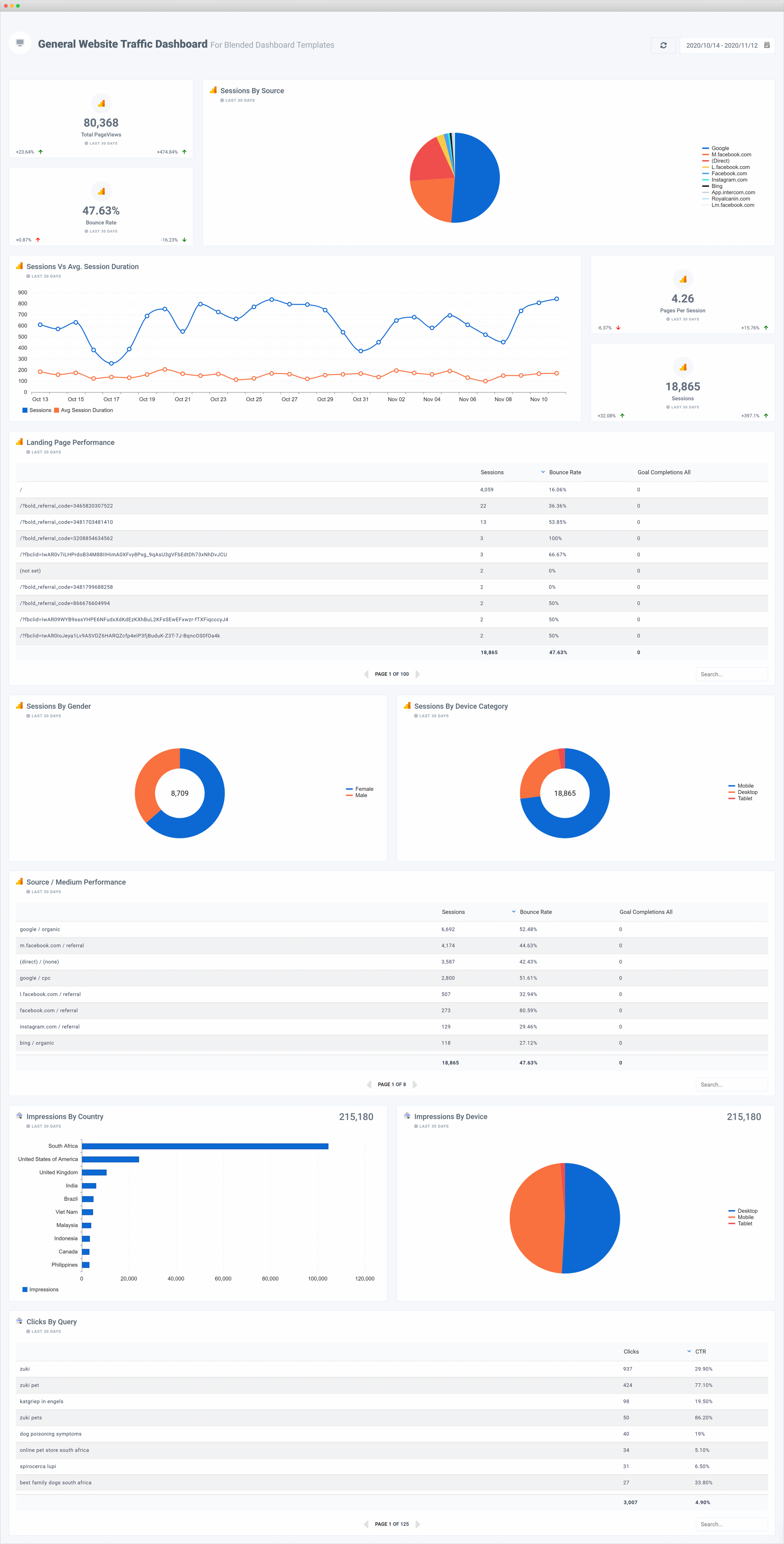The height and width of the screenshot is (1544, 784).
Task: Toggle Mobile in Sessions By Device Category legend
Action: (x=741, y=786)
